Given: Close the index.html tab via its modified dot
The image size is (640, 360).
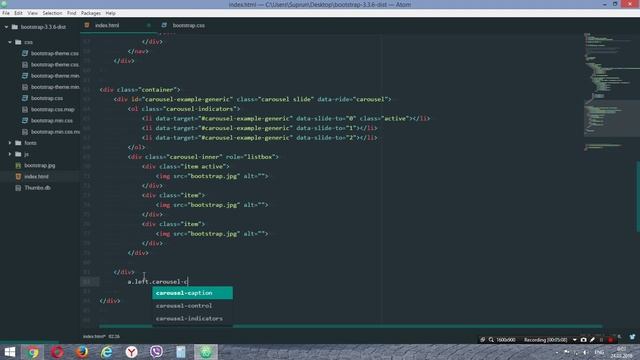Looking at the screenshot, I should (149, 25).
